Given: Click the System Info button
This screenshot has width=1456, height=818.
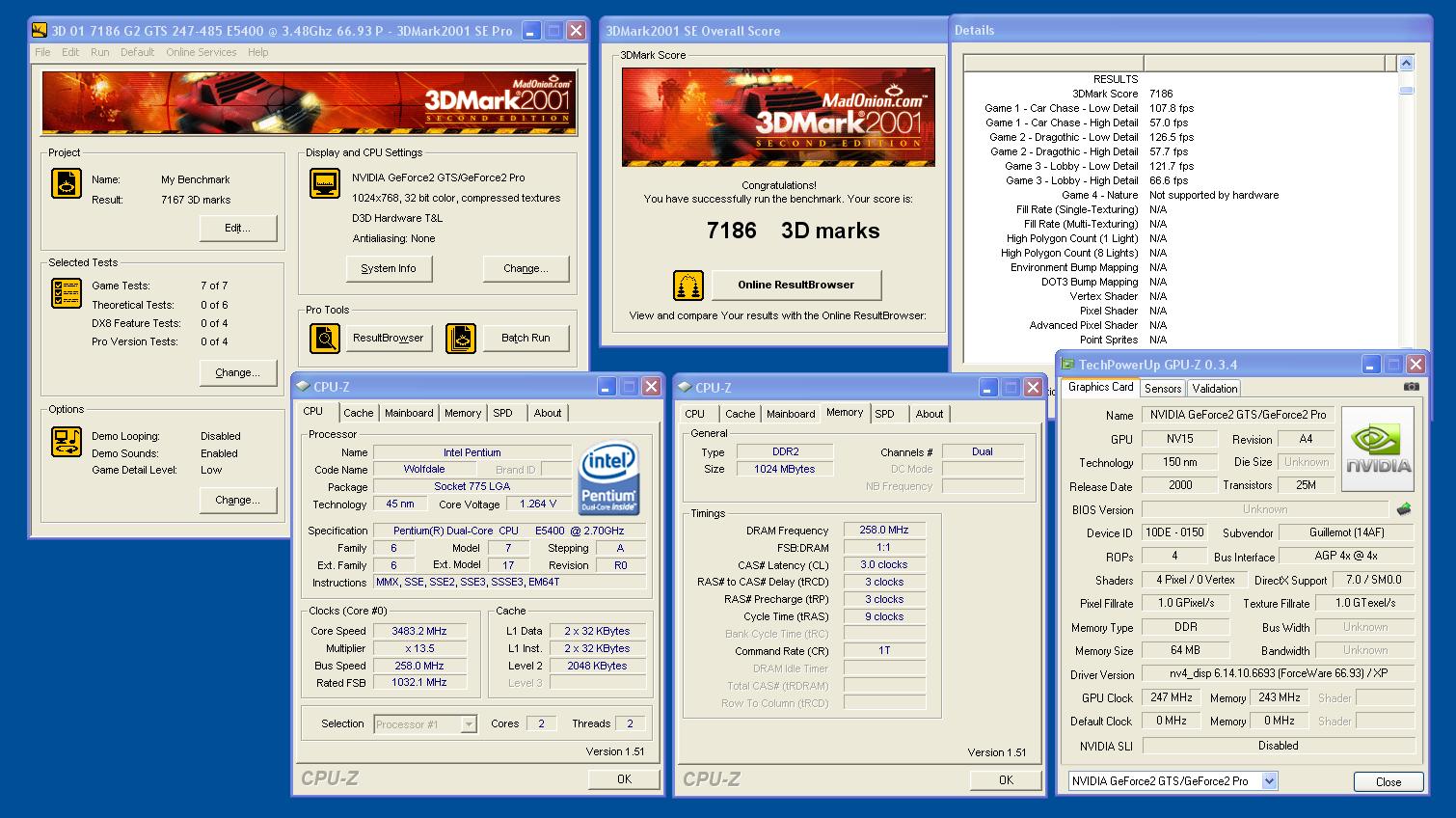Looking at the screenshot, I should coord(389,268).
